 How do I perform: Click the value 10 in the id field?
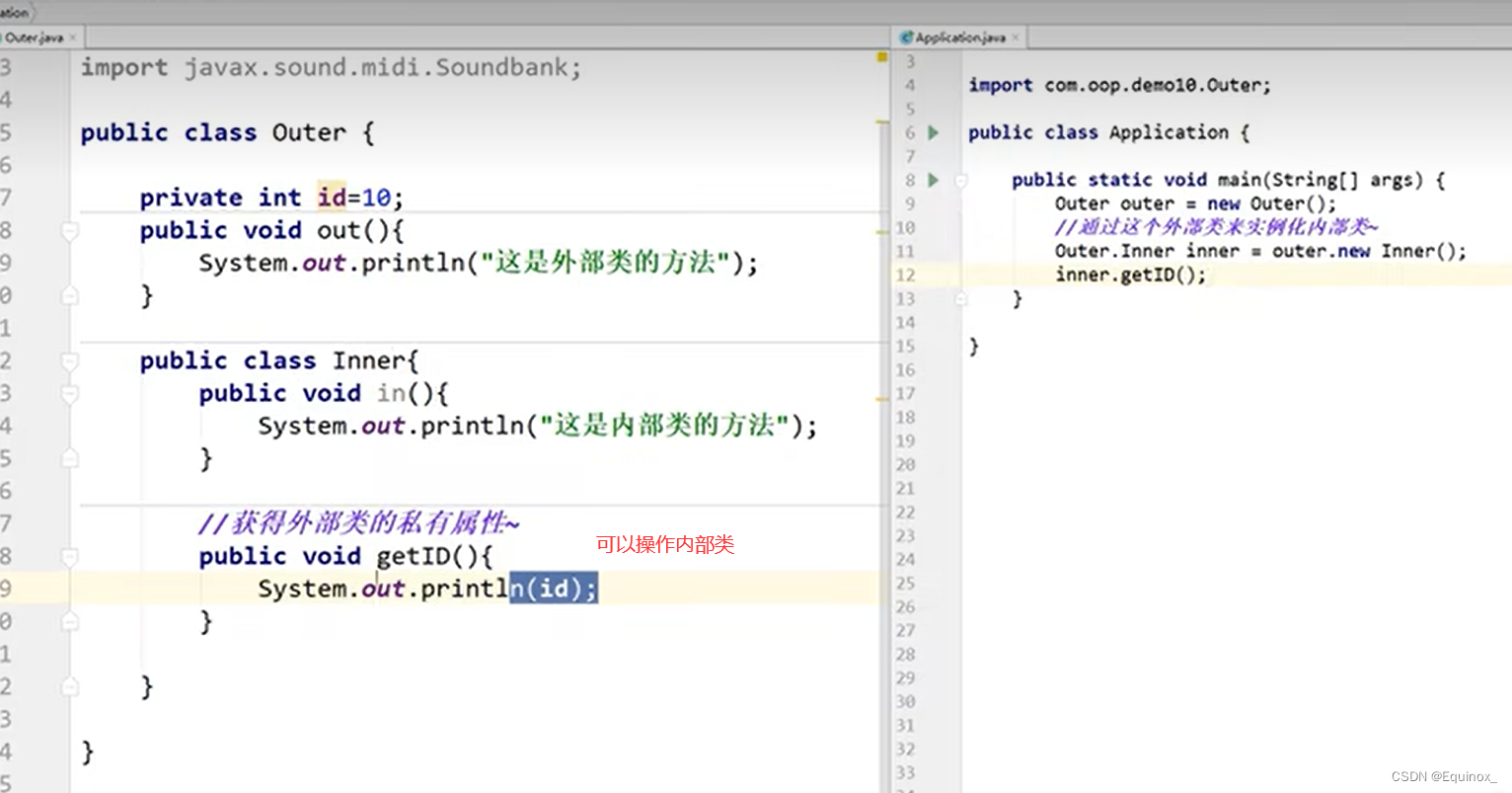377,198
